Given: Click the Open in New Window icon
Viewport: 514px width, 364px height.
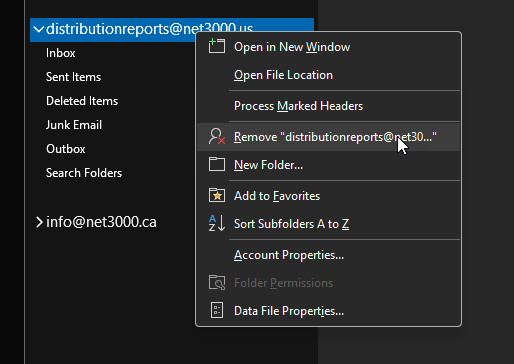Looking at the screenshot, I should (217, 46).
